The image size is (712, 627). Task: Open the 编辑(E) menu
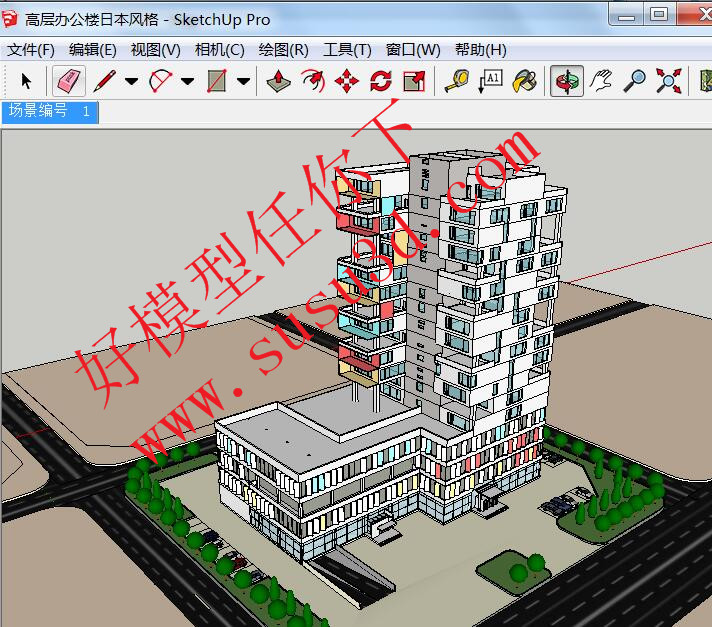(93, 49)
